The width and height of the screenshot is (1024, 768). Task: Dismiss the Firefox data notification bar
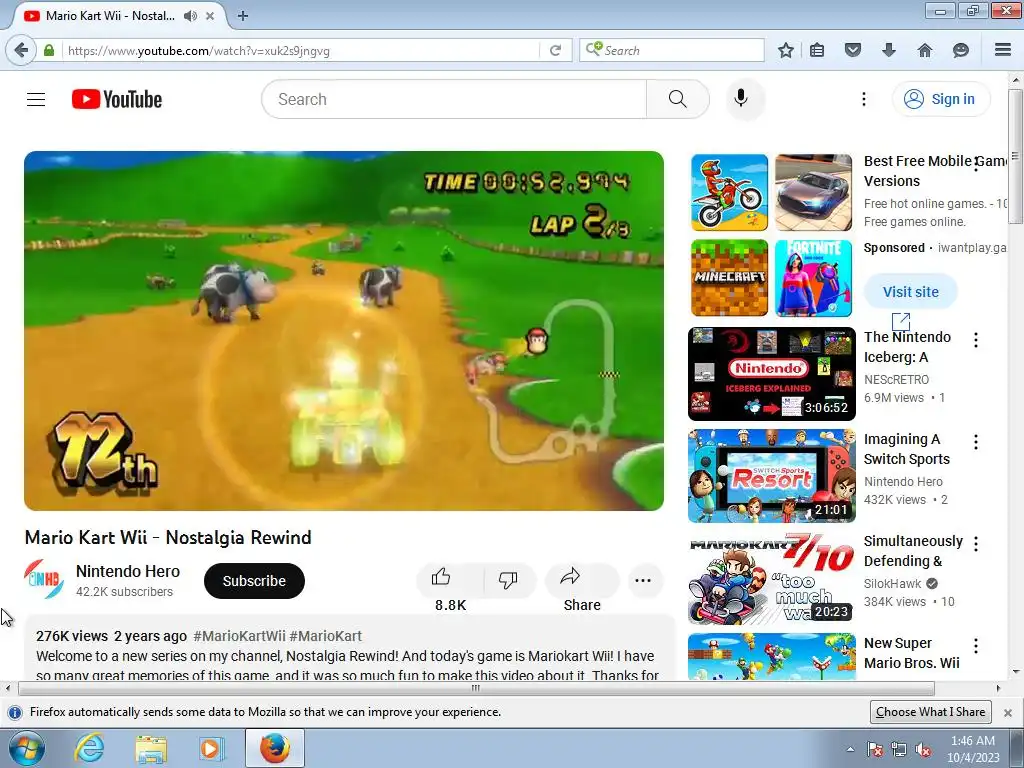1008,712
